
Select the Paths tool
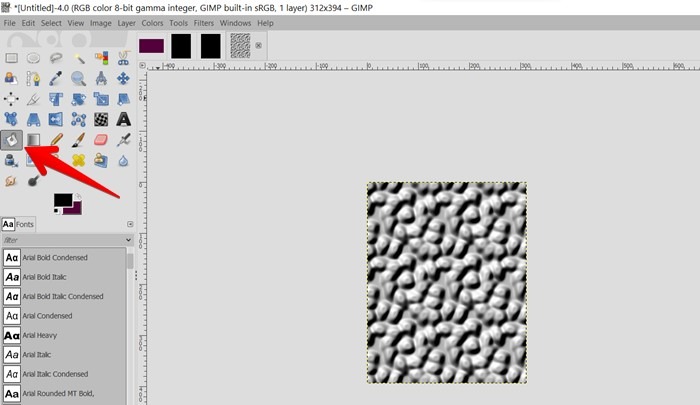coord(33,79)
